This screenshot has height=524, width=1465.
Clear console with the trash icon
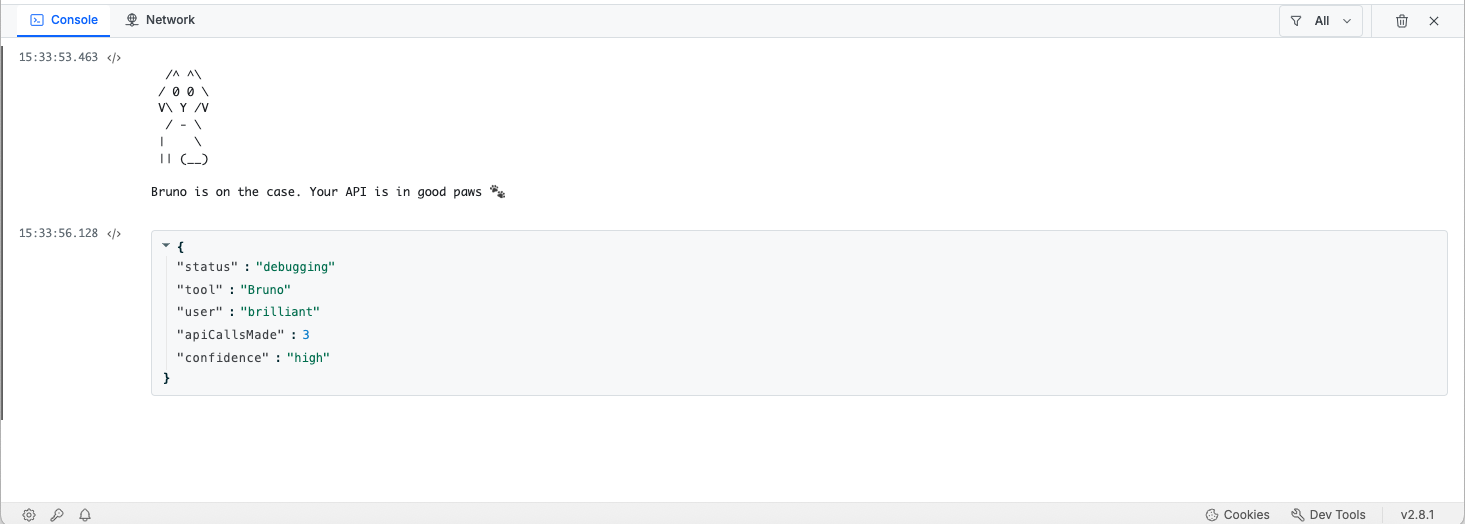coord(1402,21)
